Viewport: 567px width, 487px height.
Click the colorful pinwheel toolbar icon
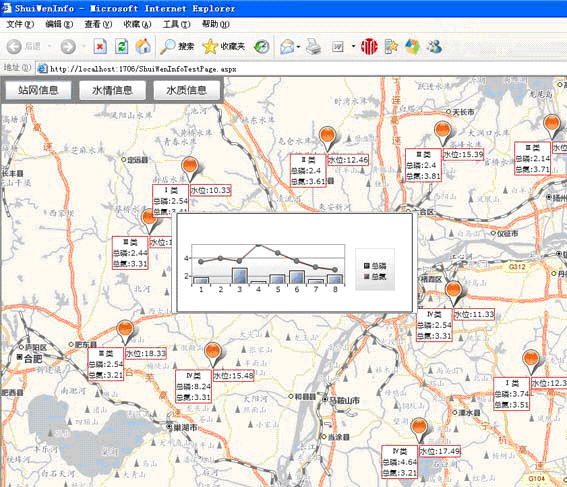[412, 47]
